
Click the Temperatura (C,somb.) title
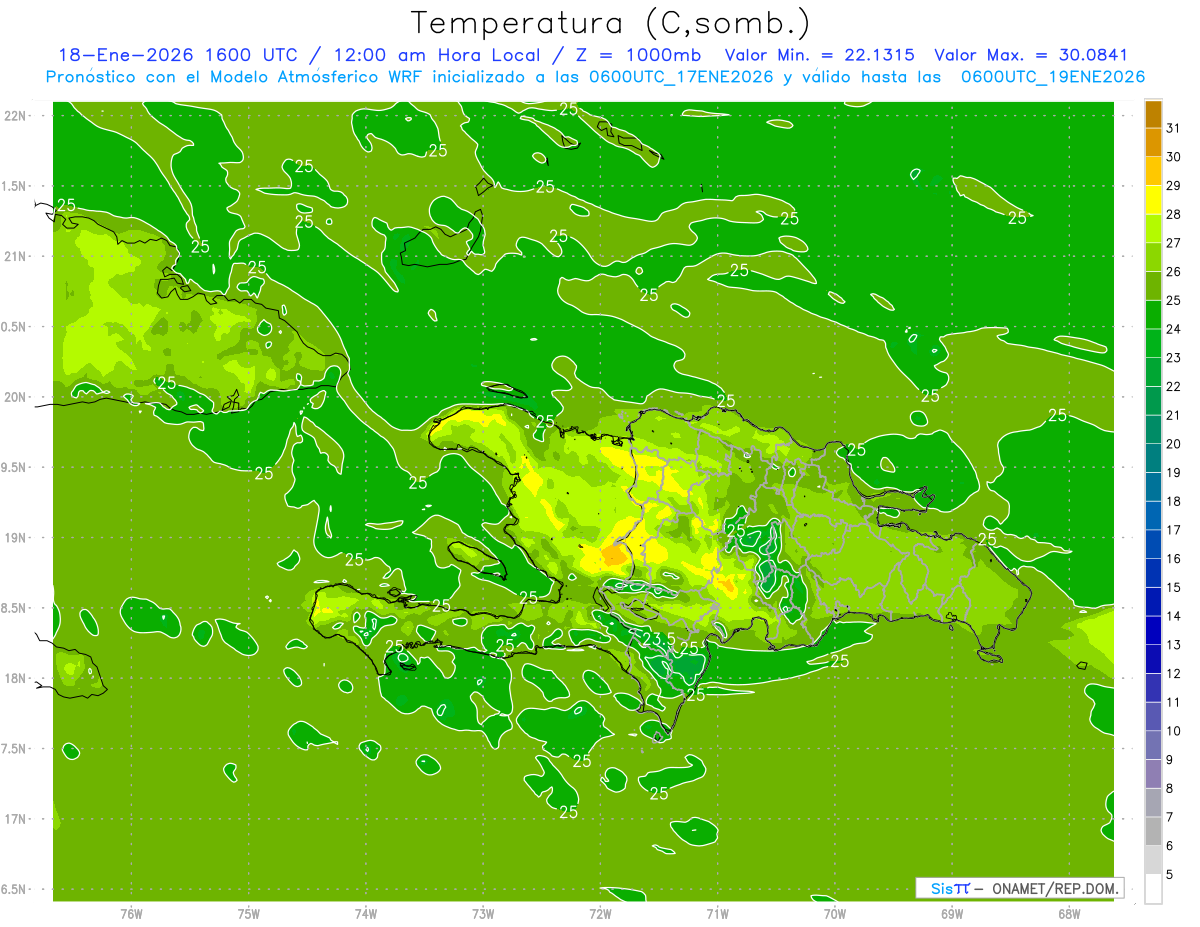[x=610, y=22]
